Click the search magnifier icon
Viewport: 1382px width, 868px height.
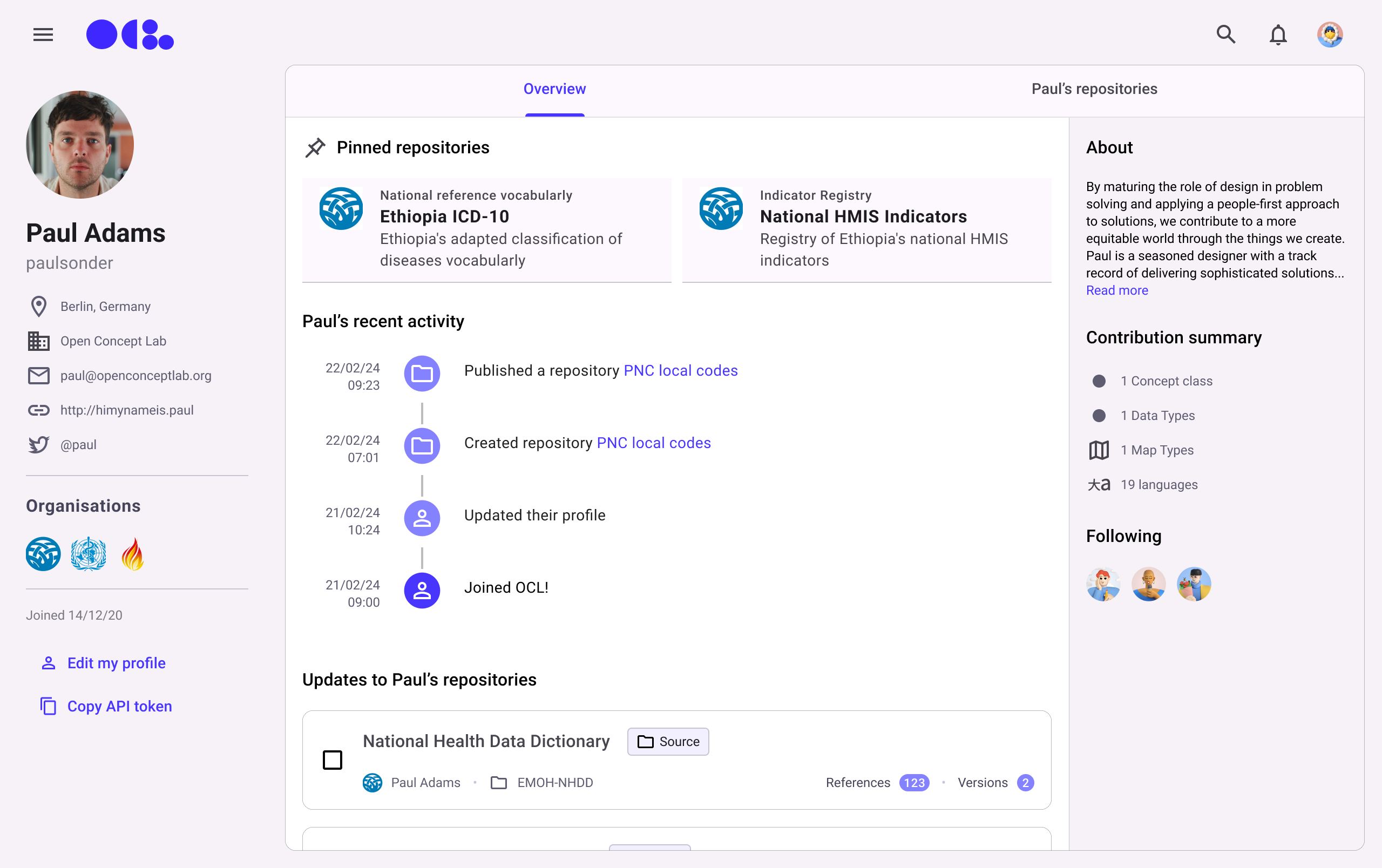[x=1225, y=35]
